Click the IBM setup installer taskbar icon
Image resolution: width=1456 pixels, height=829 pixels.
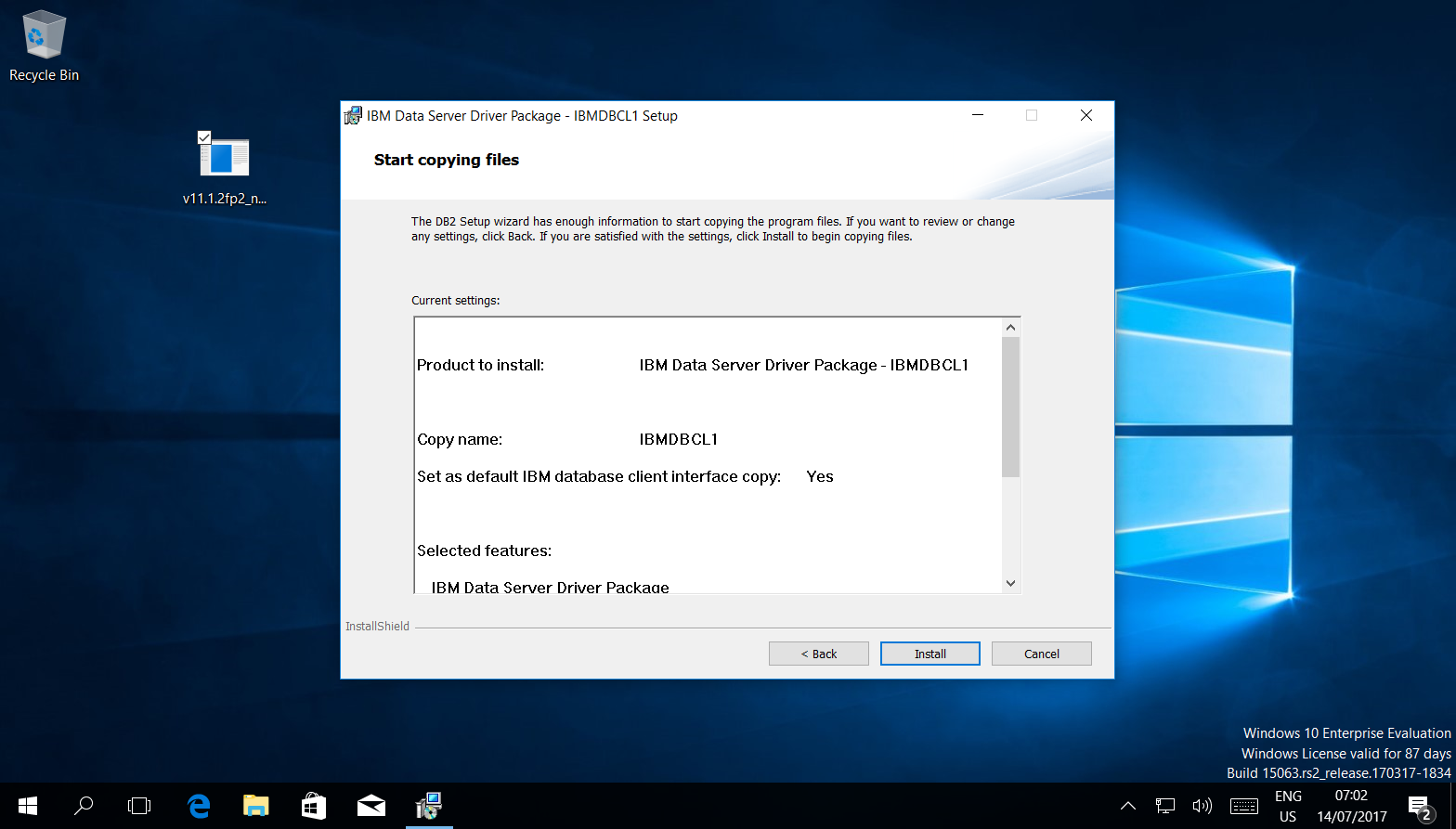coord(429,806)
